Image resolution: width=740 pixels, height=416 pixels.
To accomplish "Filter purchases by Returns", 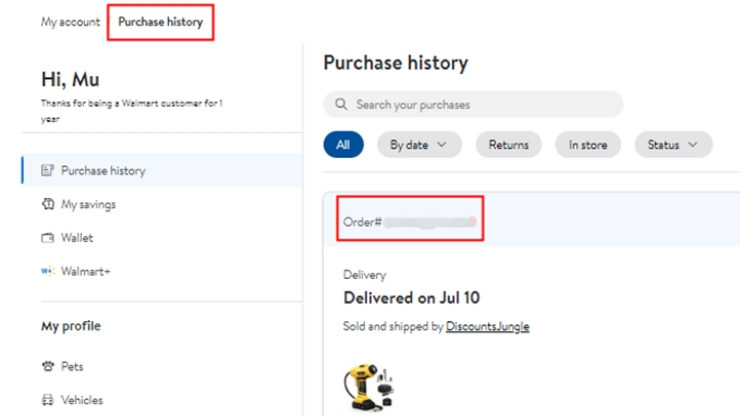I will 508,144.
